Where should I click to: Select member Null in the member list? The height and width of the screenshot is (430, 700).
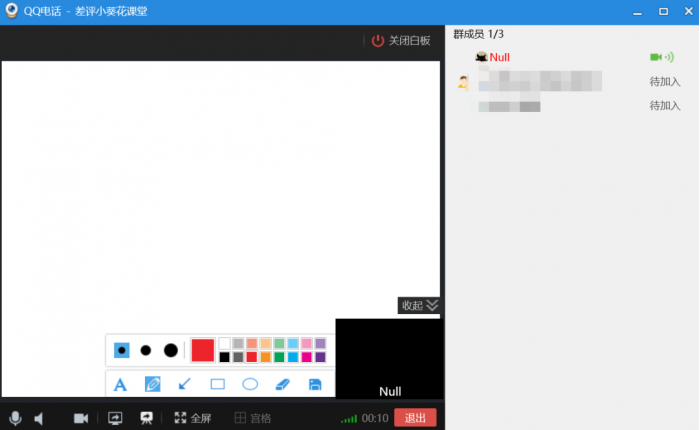(x=499, y=58)
